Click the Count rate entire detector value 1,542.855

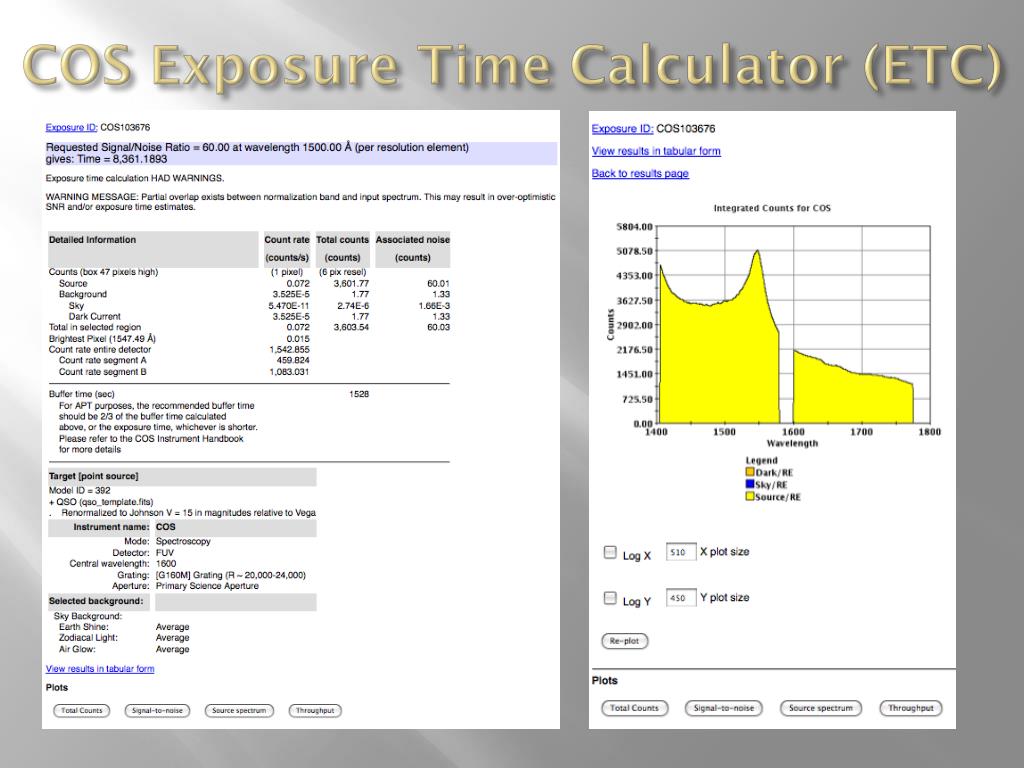(x=289, y=349)
